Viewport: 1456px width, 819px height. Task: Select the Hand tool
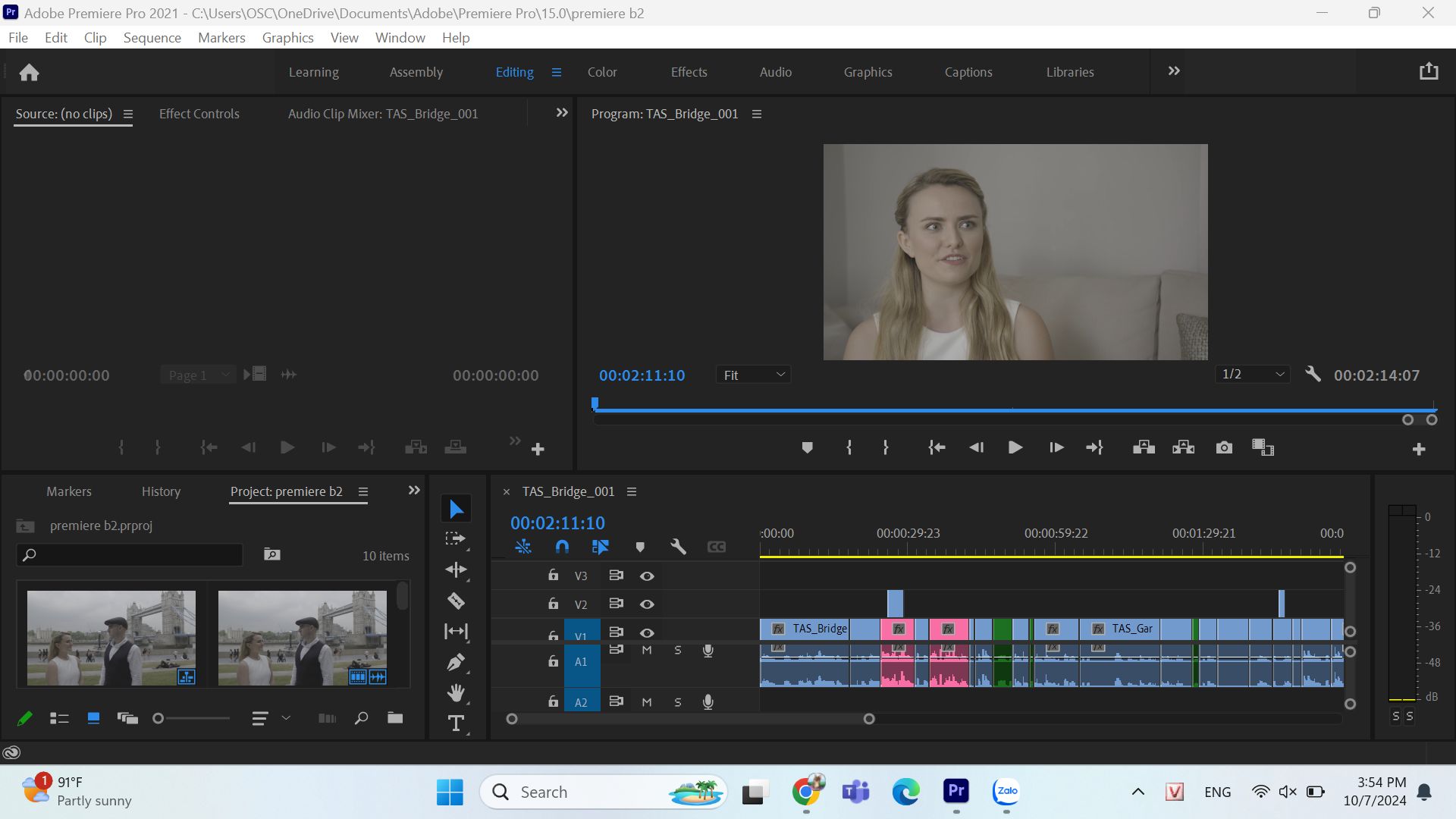(456, 692)
